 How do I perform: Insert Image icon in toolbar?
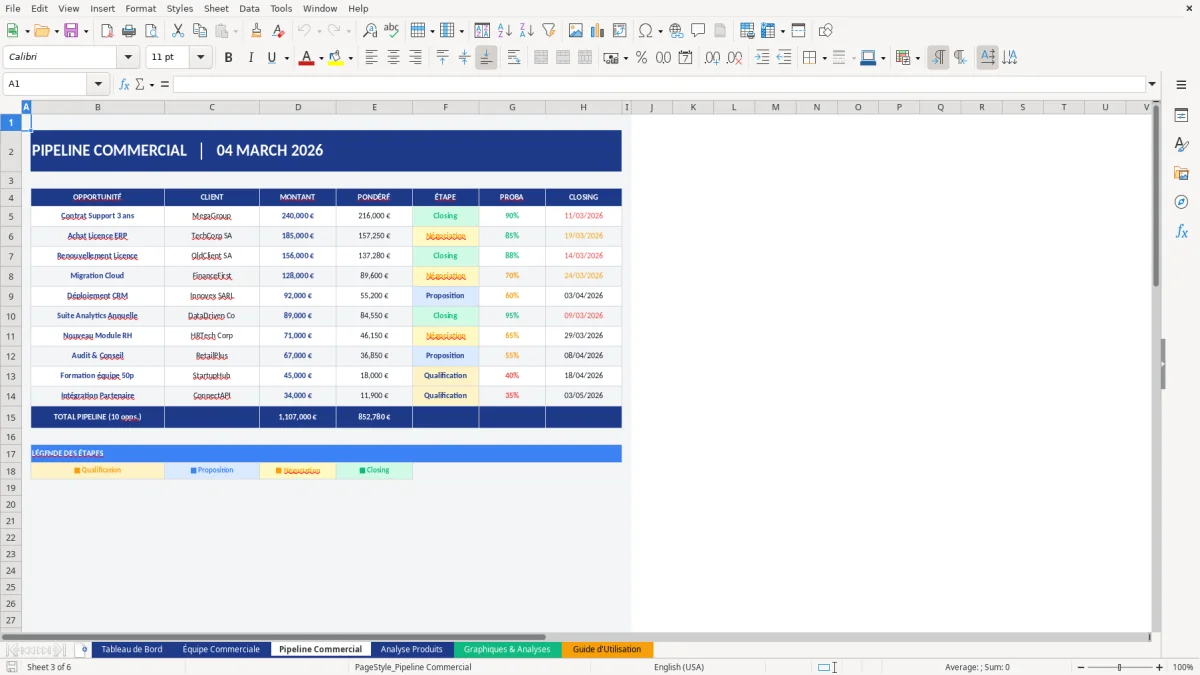pyautogui.click(x=576, y=31)
